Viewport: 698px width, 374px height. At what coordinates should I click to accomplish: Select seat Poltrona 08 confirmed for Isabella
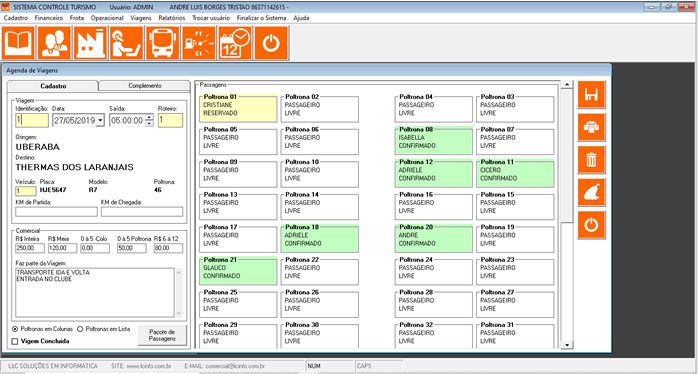click(x=434, y=142)
